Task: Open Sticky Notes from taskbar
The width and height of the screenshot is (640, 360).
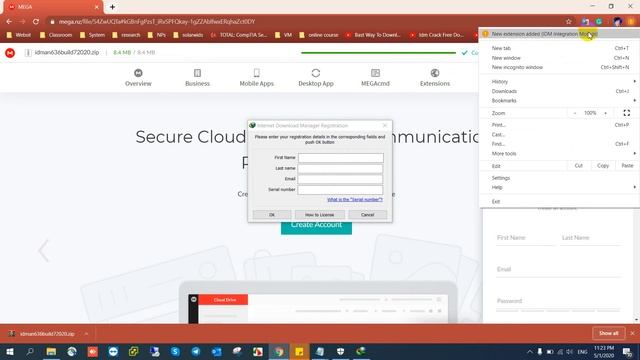Action: click(299, 351)
